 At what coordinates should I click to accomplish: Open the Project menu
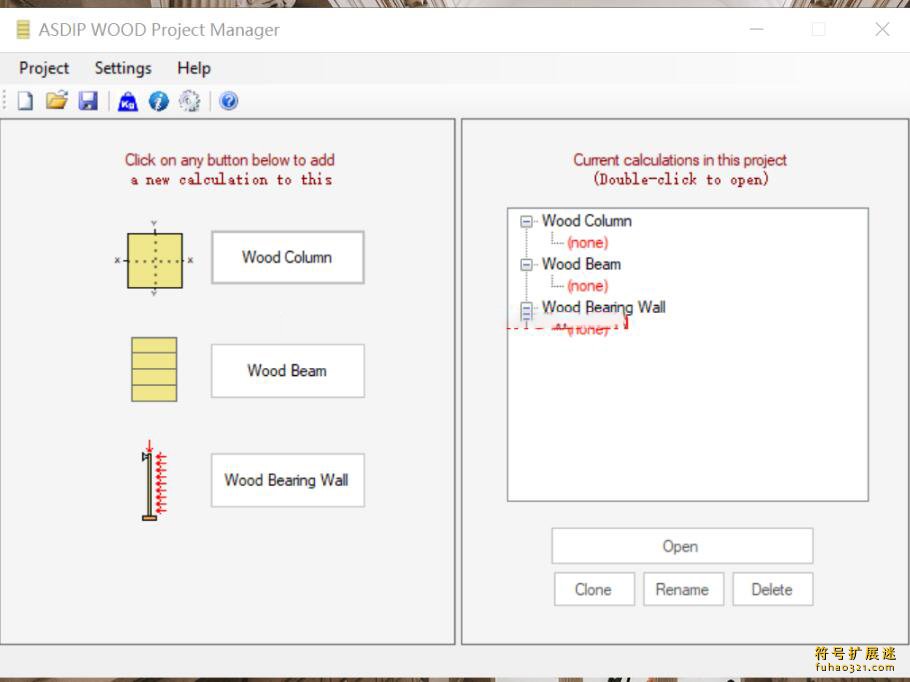click(x=44, y=68)
